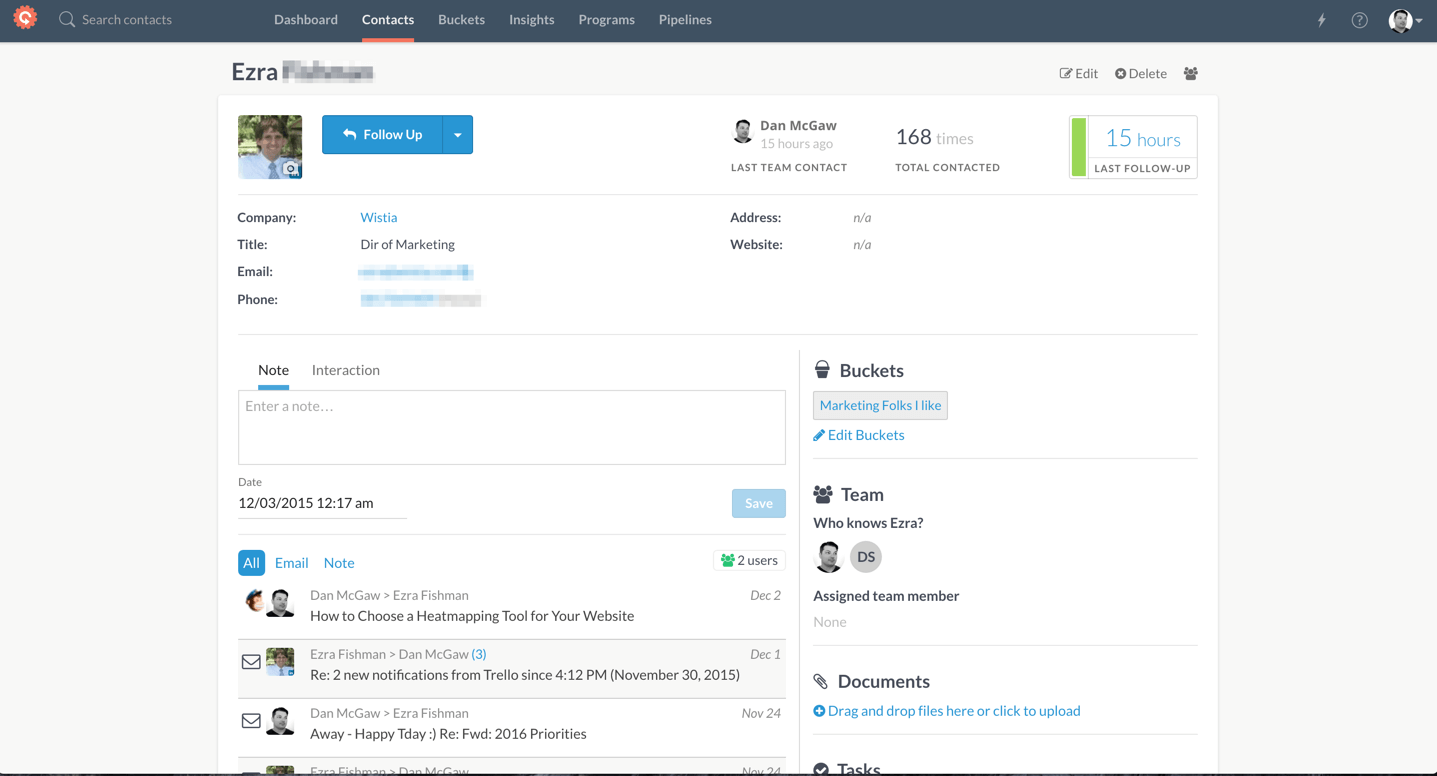Click the contact profile photo
The image size is (1437, 776).
click(x=270, y=147)
